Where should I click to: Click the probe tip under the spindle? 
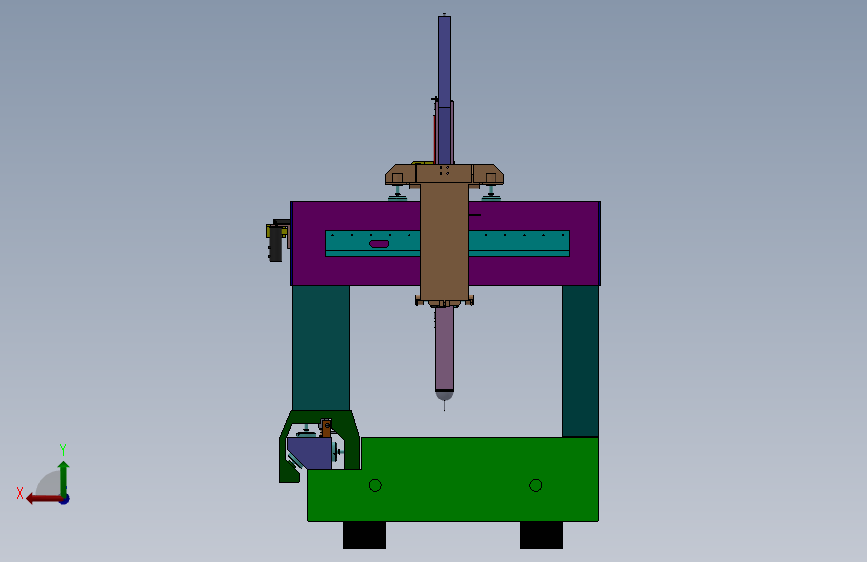[x=445, y=406]
